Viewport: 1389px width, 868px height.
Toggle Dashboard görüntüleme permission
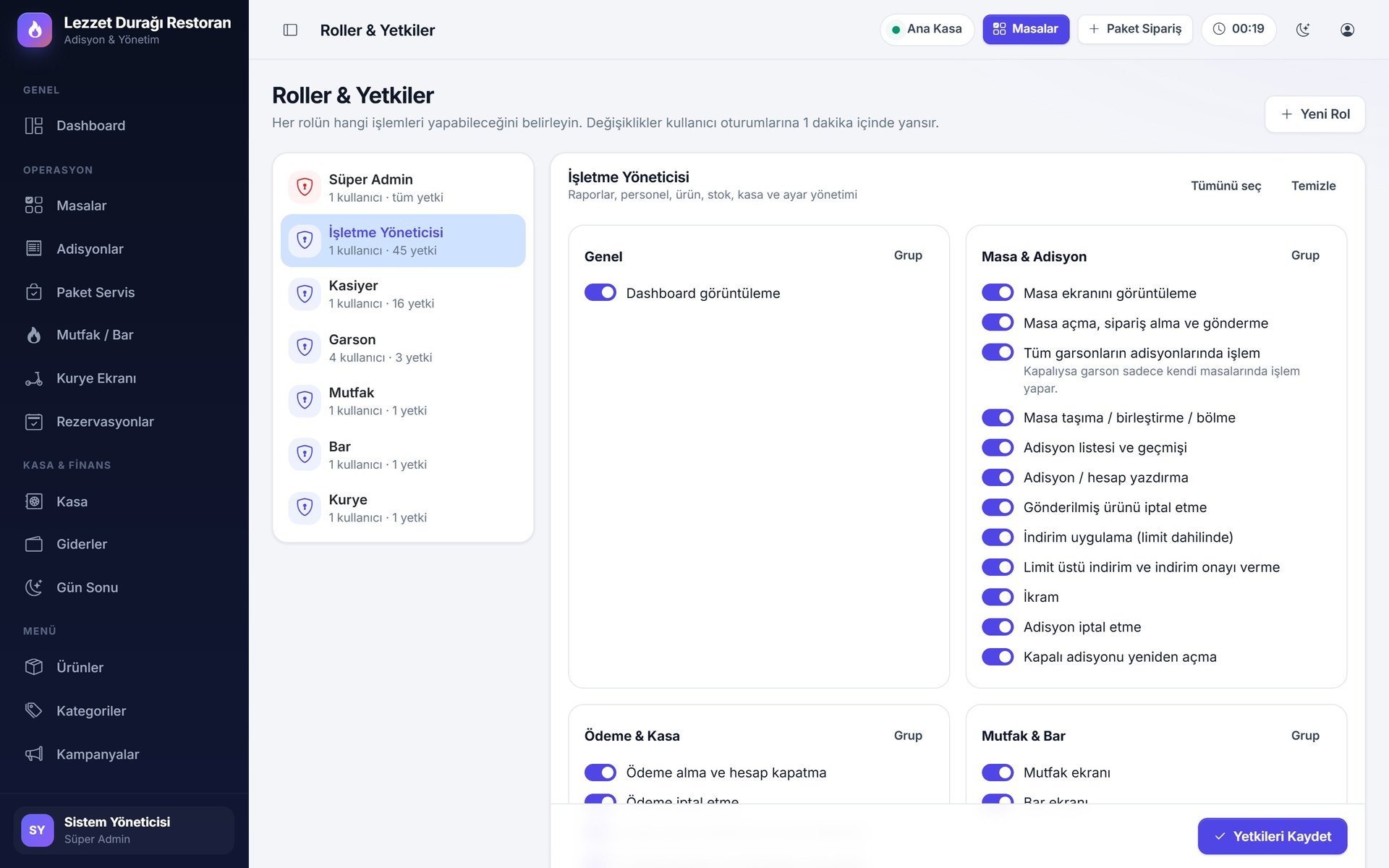(600, 292)
